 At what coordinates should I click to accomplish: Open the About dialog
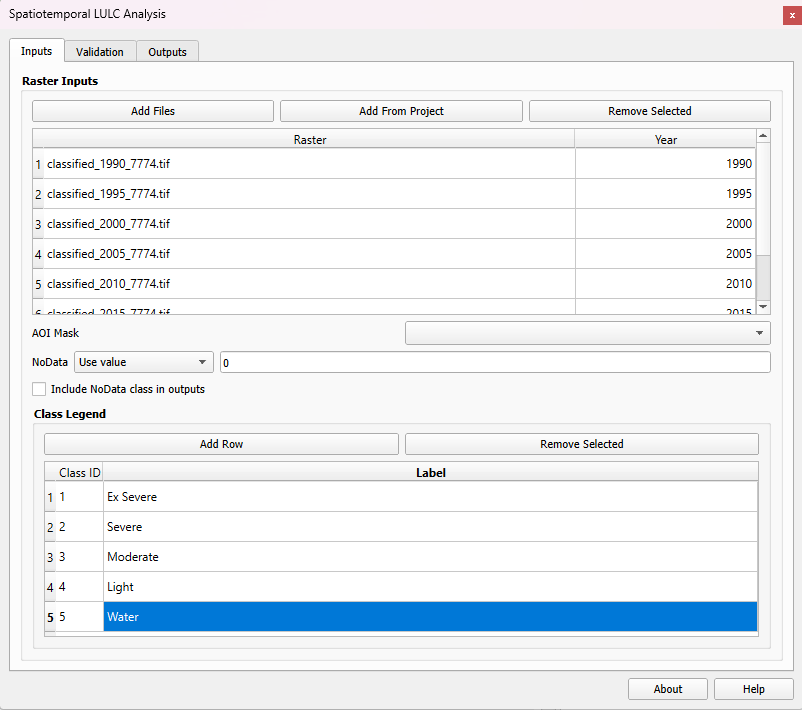pos(667,688)
